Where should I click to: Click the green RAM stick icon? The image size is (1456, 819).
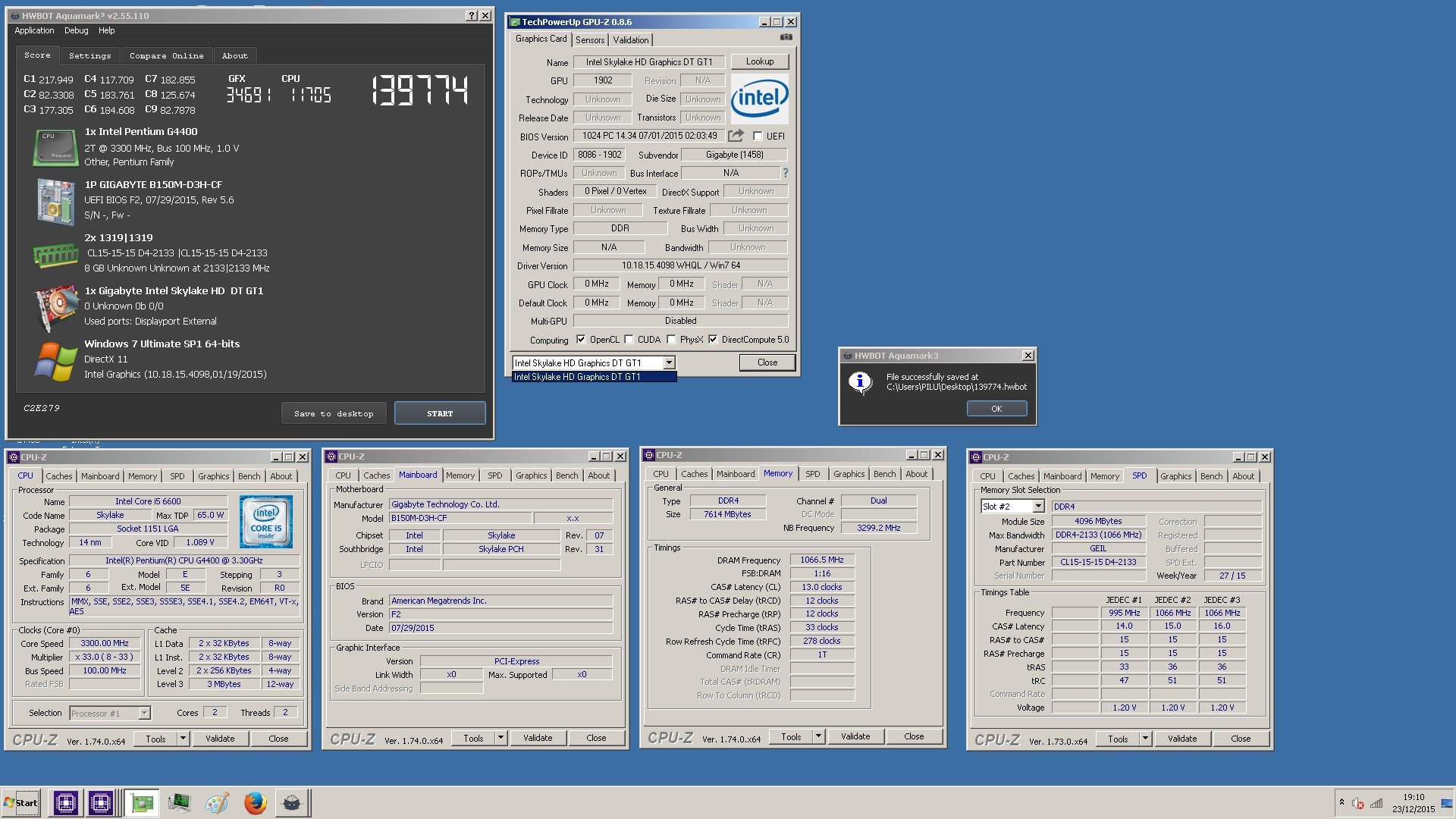click(x=56, y=256)
